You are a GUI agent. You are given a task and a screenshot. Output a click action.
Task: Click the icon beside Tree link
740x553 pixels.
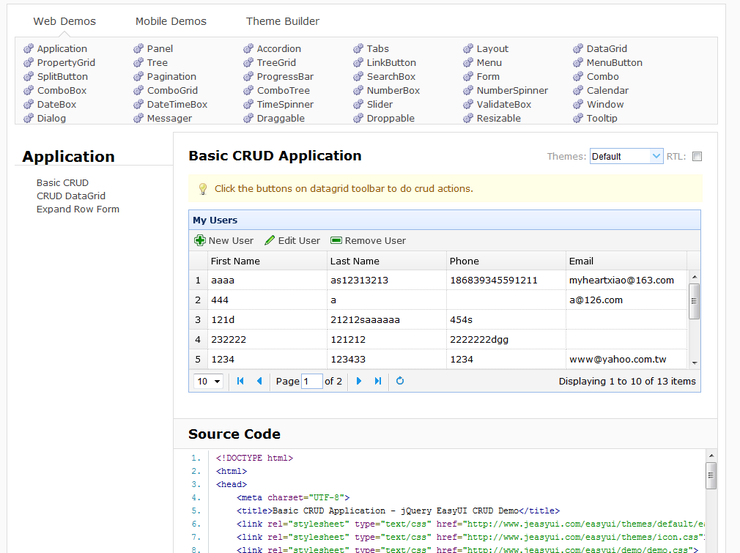(x=138, y=63)
